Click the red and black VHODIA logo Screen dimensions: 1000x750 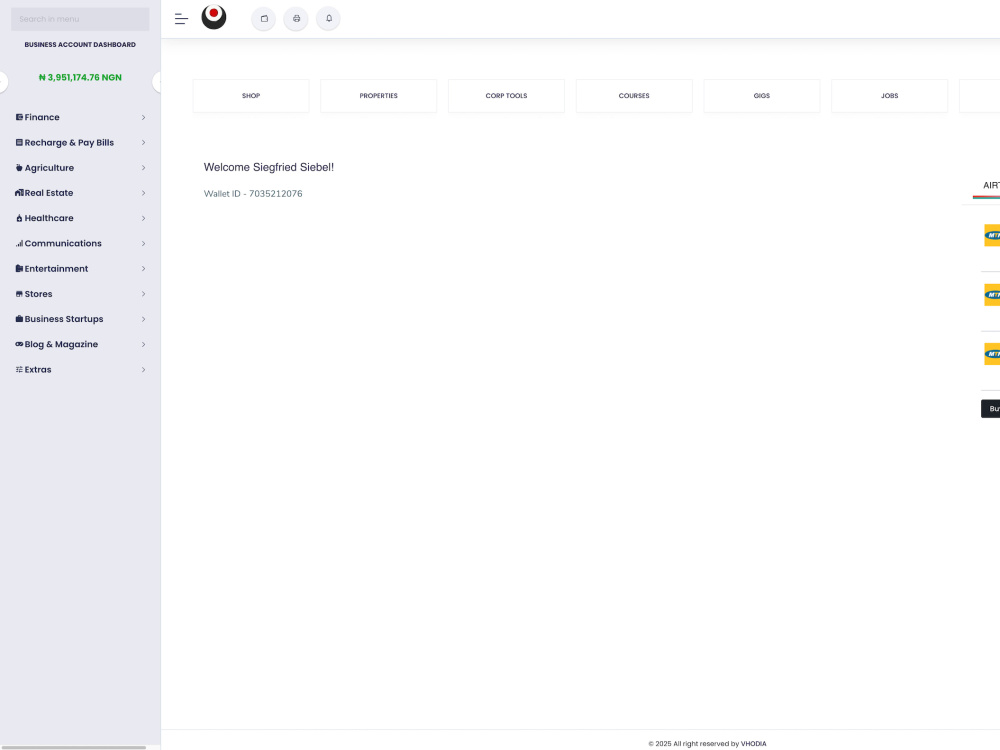[x=214, y=17]
